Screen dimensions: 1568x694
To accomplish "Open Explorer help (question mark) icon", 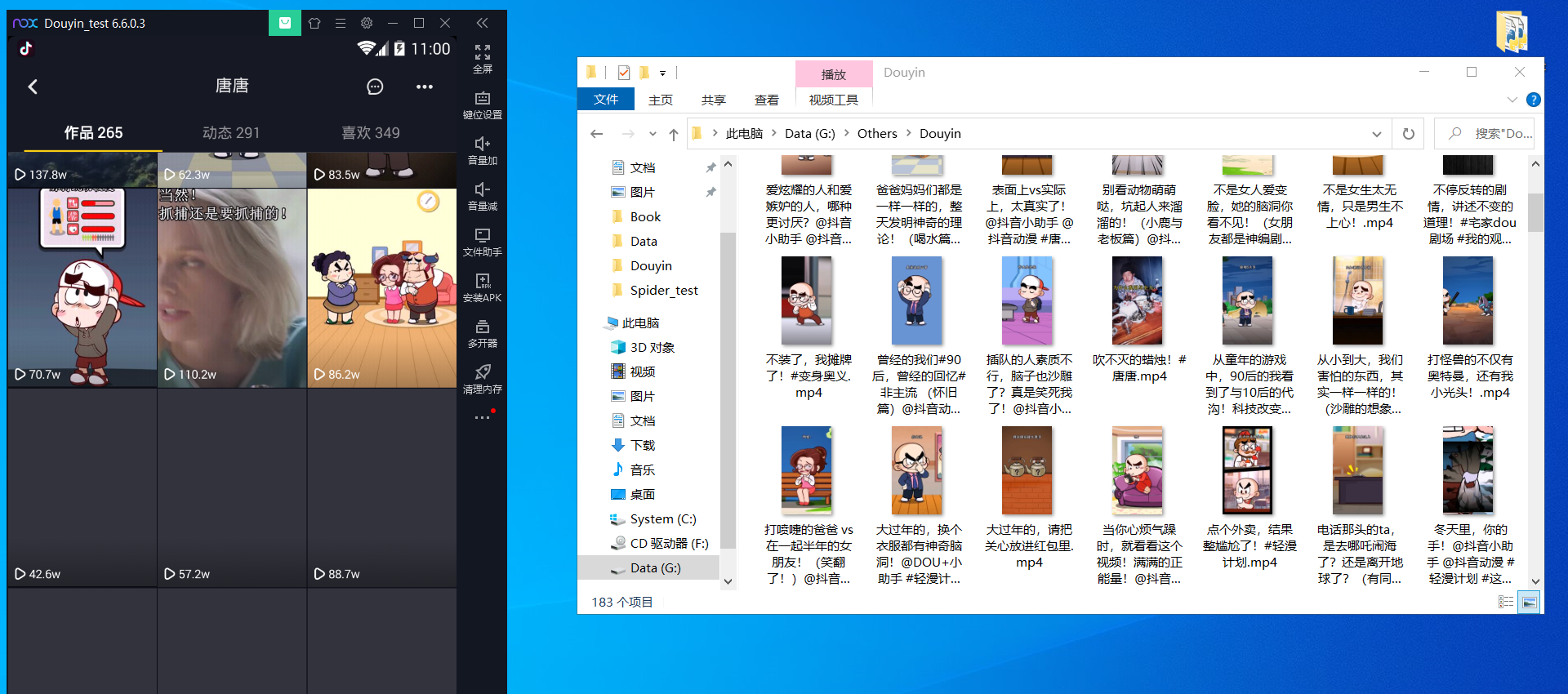I will (1534, 100).
